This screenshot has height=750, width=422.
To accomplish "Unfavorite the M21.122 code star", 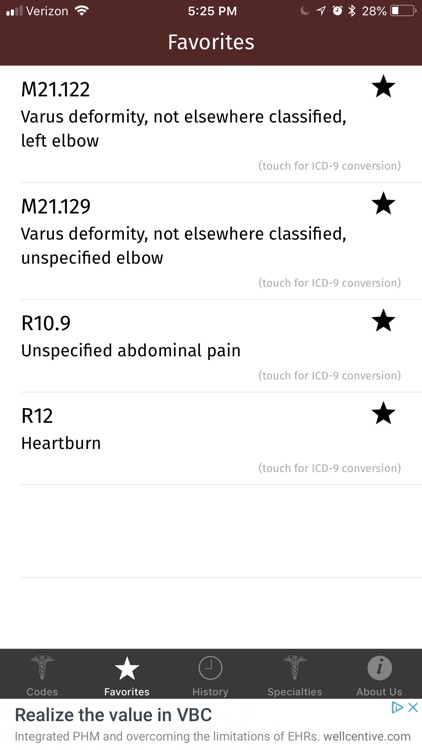I will pyautogui.click(x=383, y=88).
